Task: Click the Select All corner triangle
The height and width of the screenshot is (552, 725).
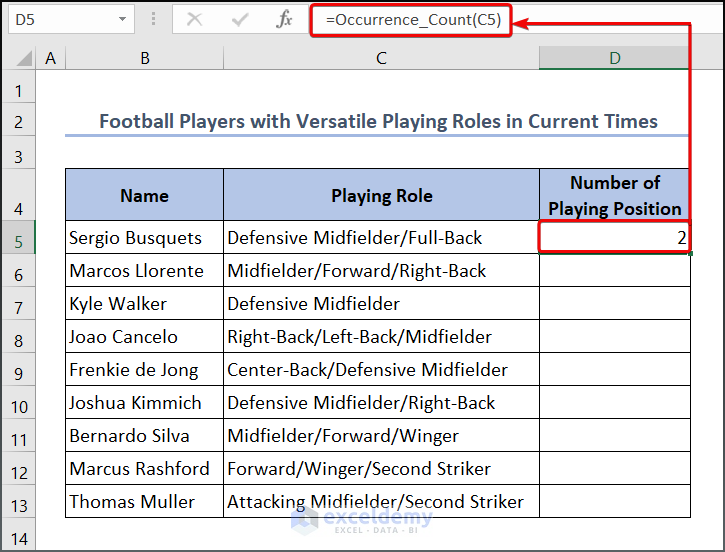Action: click(x=19, y=59)
